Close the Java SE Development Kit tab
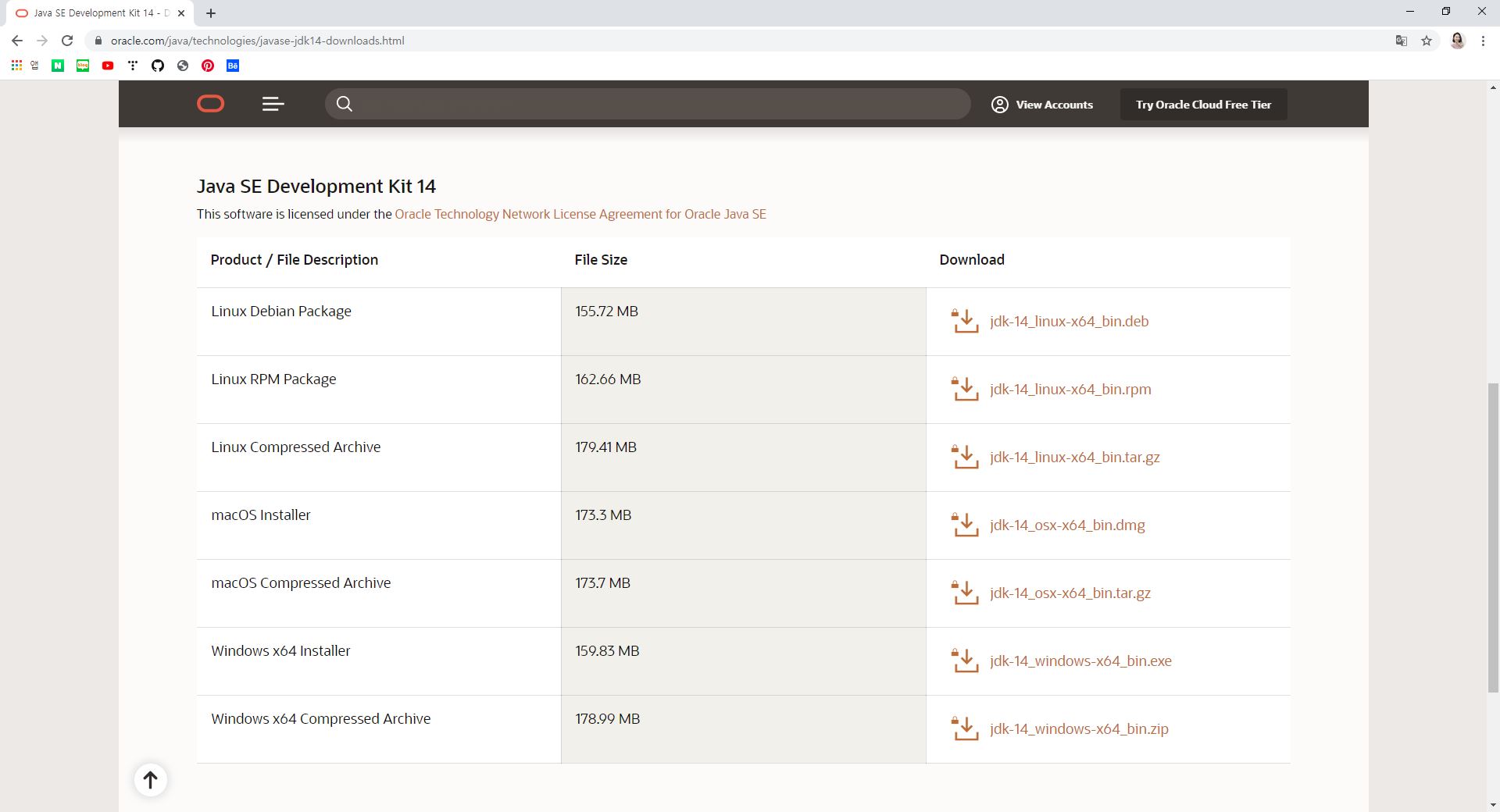The width and height of the screenshot is (1500, 812). pos(181,13)
